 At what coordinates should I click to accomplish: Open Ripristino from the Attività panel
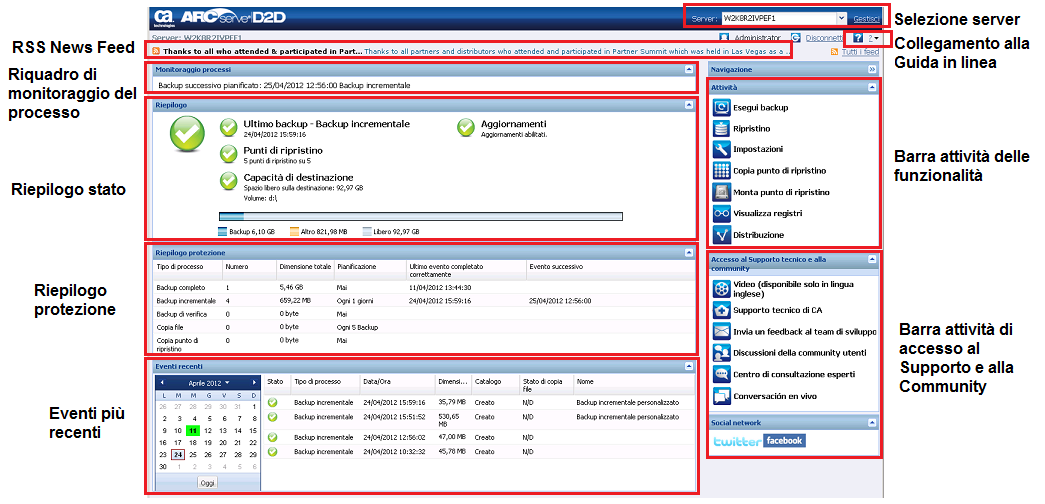(722, 129)
